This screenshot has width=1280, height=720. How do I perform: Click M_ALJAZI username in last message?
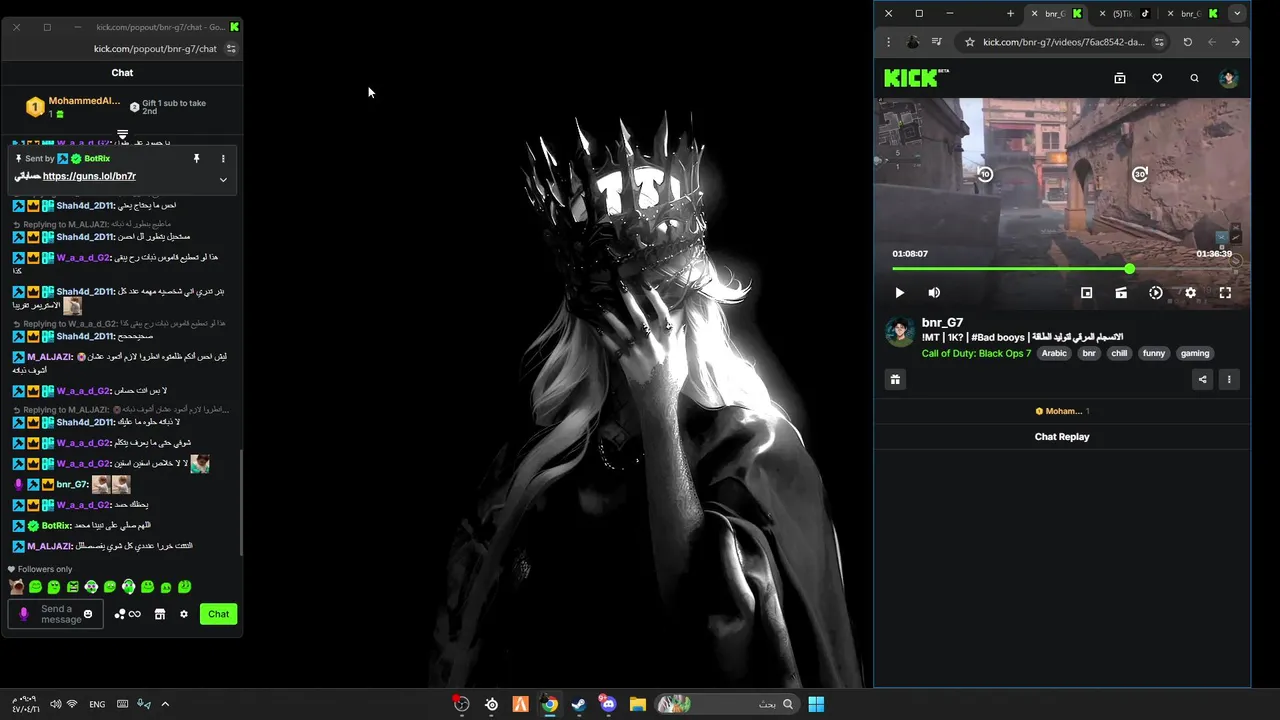tap(49, 546)
